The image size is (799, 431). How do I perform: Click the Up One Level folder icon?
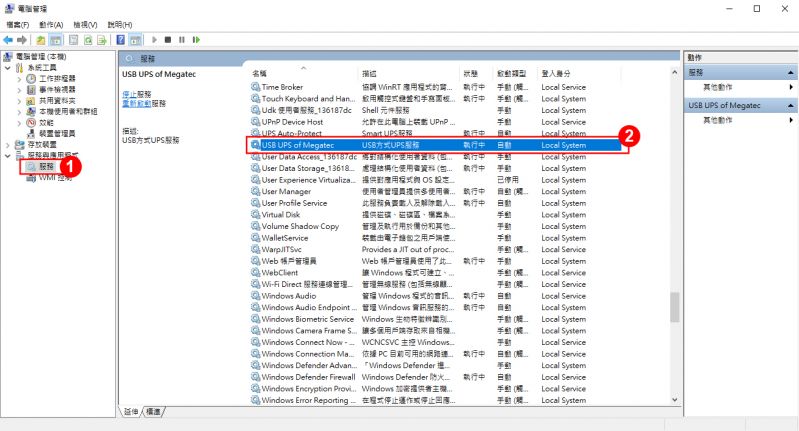coord(41,39)
